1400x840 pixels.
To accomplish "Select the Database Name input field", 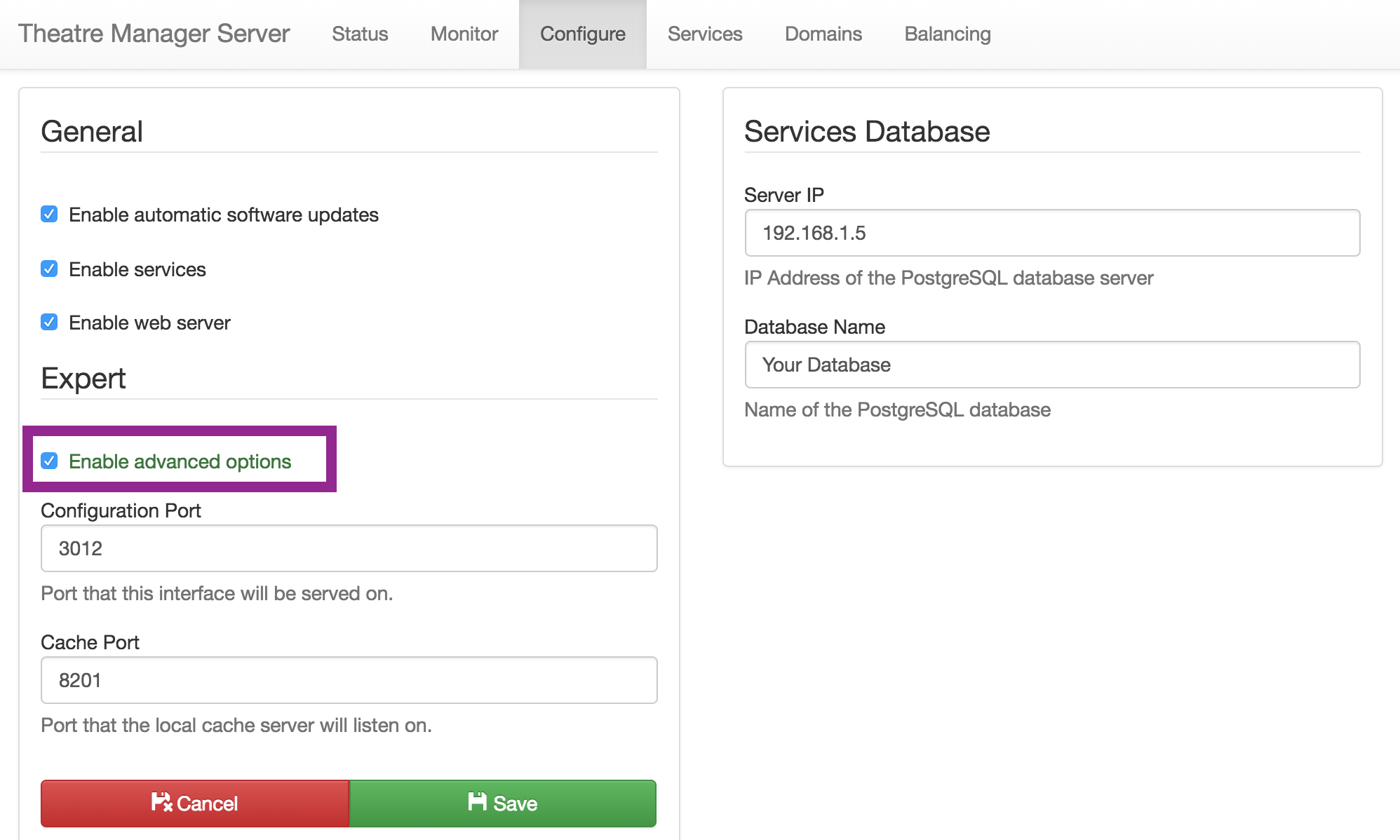I will 1052,365.
